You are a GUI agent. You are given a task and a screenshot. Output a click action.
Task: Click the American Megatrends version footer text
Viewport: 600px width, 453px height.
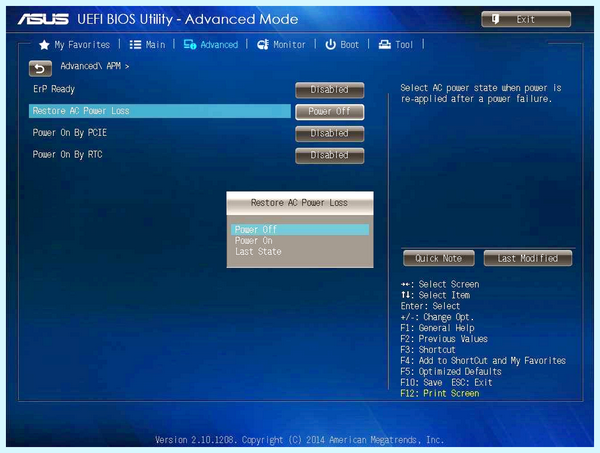tap(300, 440)
